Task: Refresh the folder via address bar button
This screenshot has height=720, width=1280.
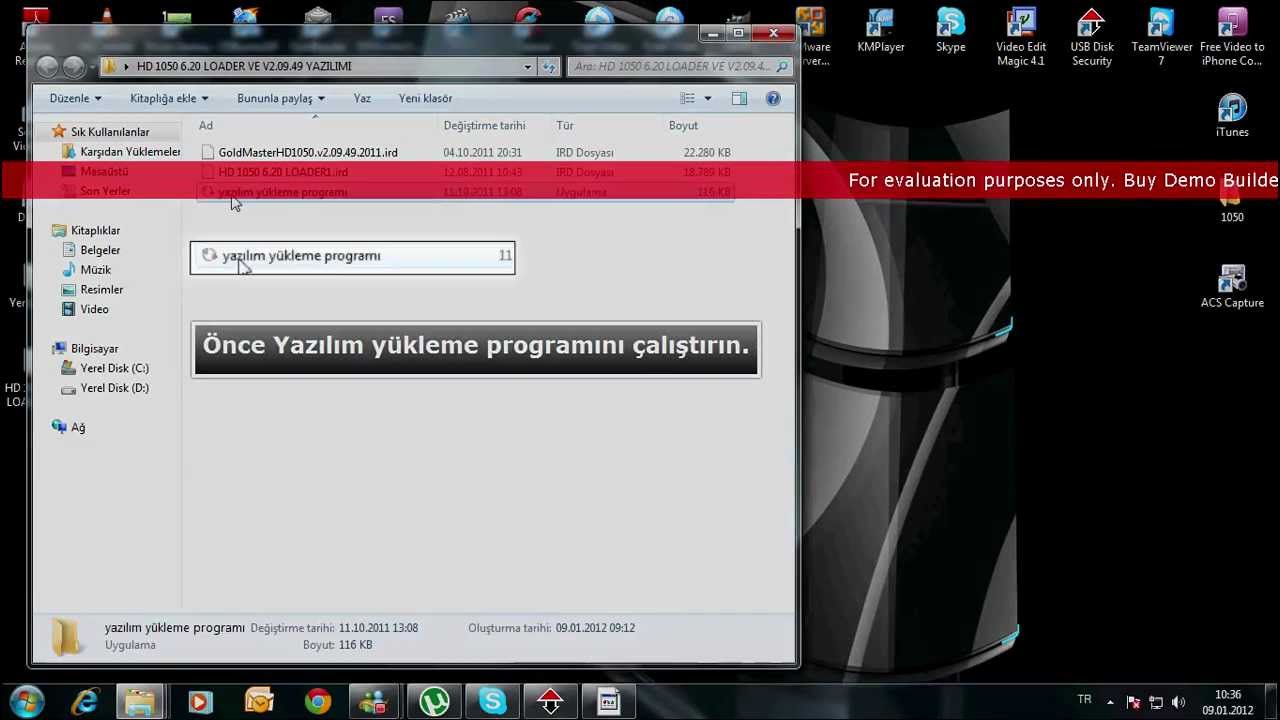Action: [x=548, y=66]
